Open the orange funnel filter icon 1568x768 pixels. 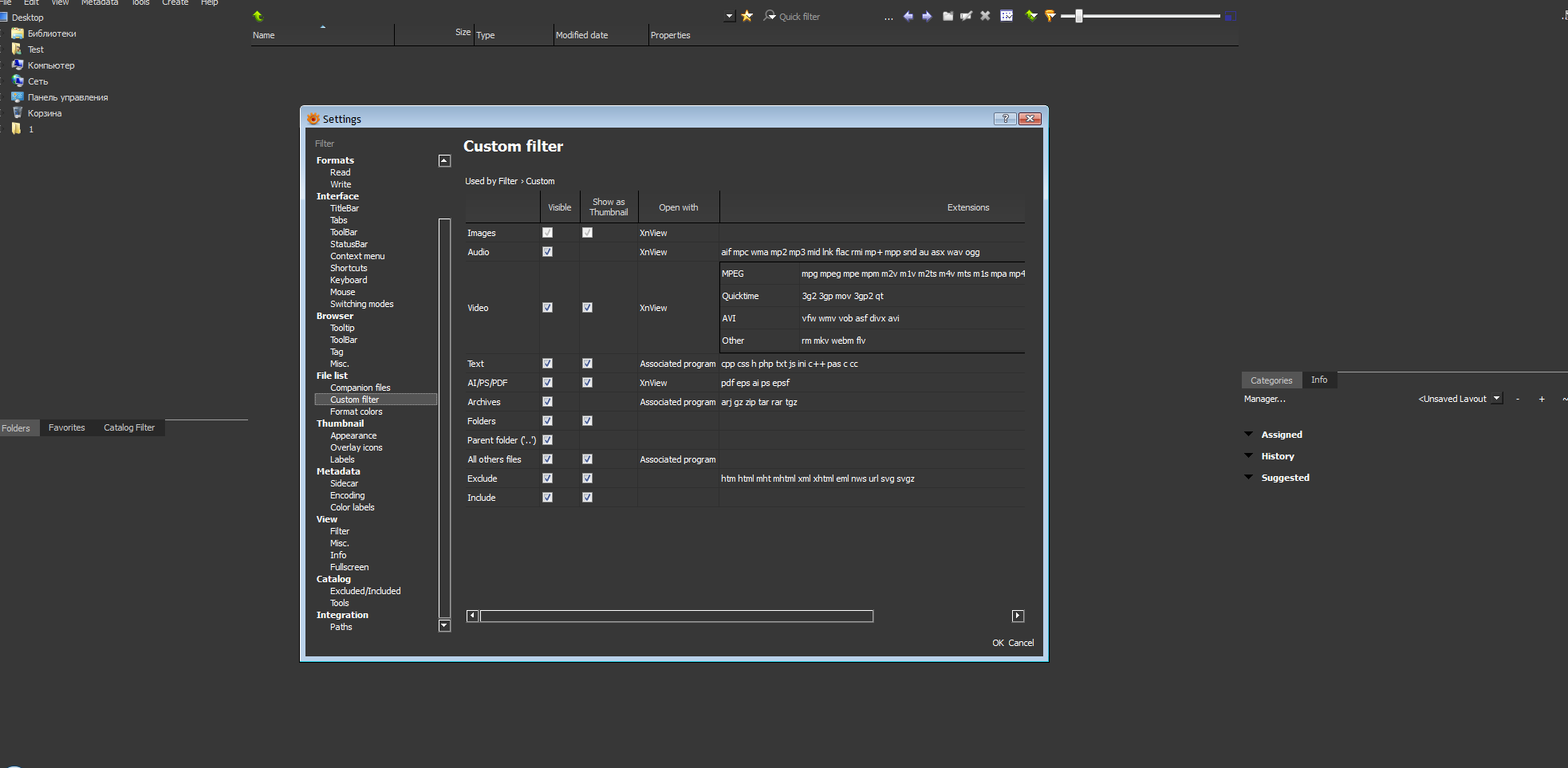point(1050,16)
